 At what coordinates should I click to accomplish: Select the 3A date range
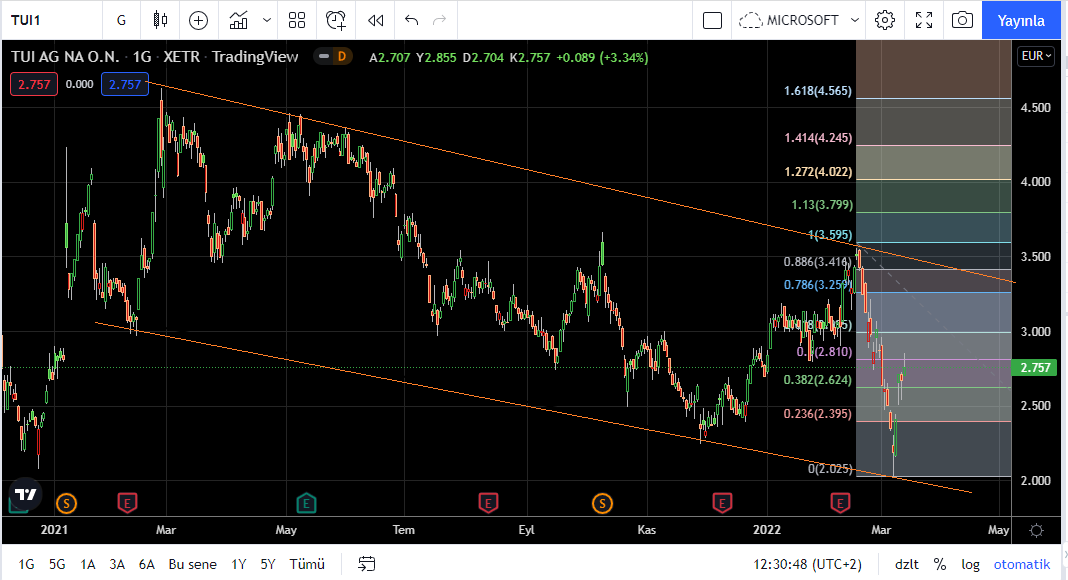[117, 564]
